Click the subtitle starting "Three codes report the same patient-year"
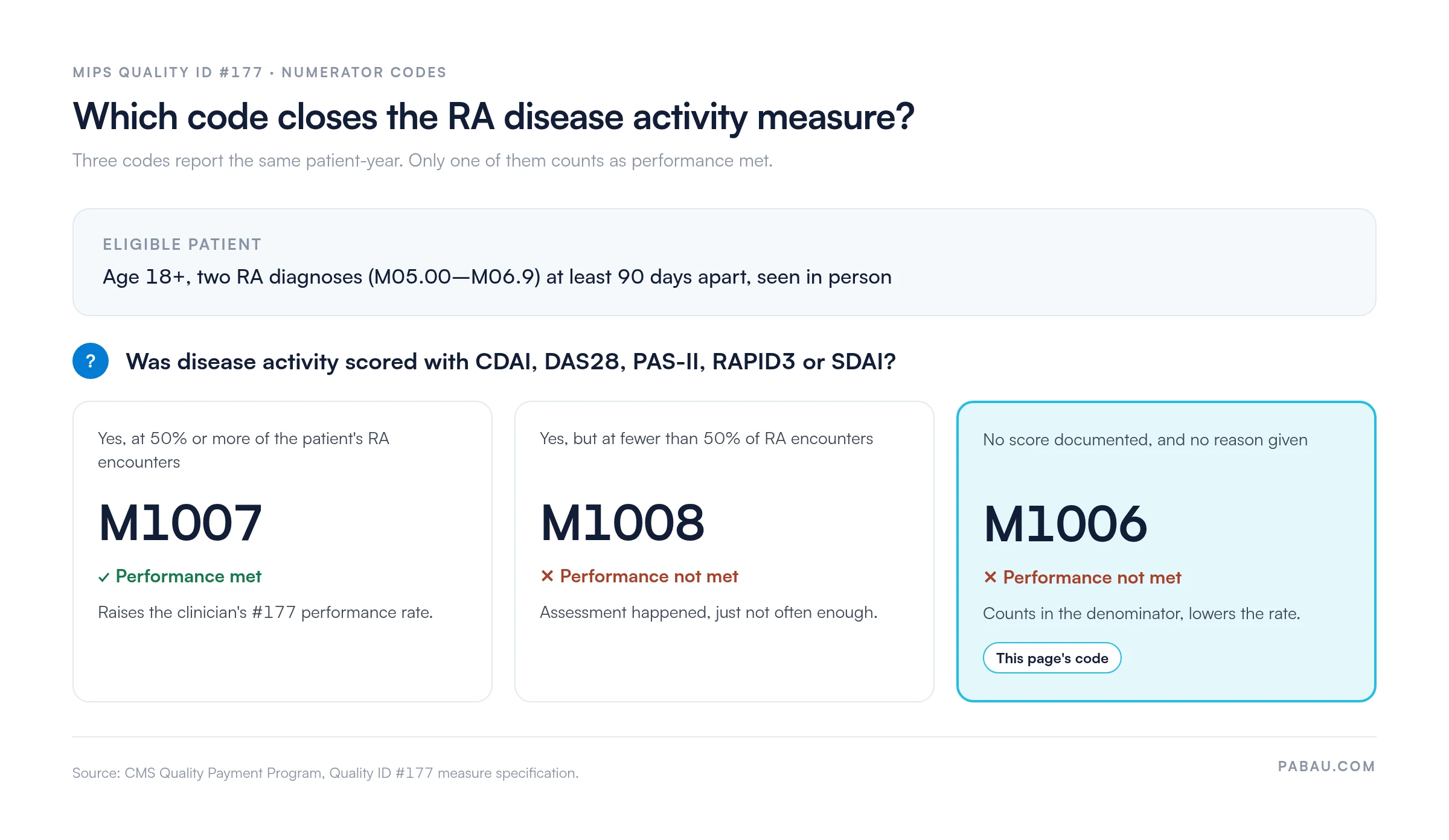 tap(423, 161)
